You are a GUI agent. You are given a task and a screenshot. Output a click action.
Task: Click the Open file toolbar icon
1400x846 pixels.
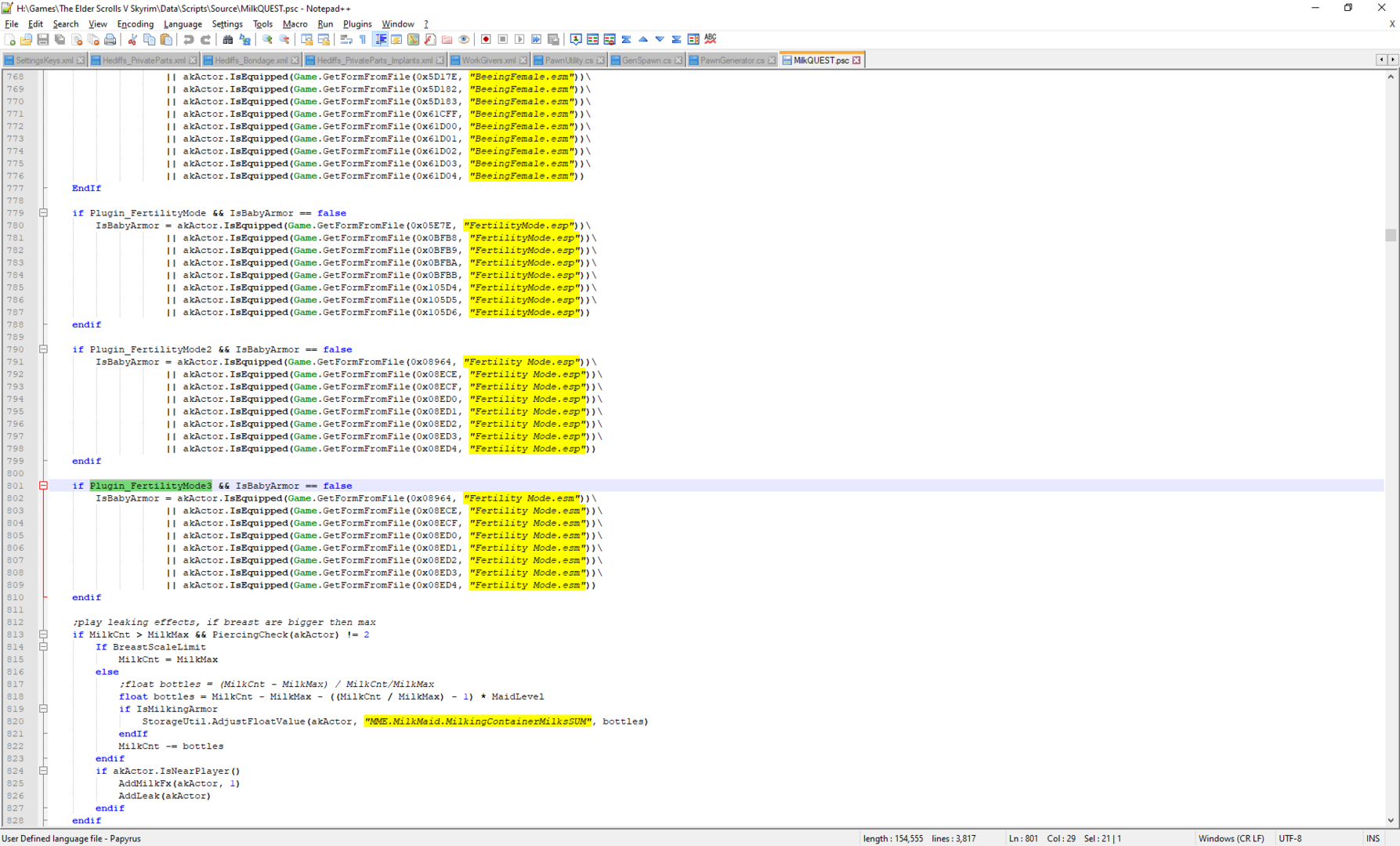tap(26, 39)
